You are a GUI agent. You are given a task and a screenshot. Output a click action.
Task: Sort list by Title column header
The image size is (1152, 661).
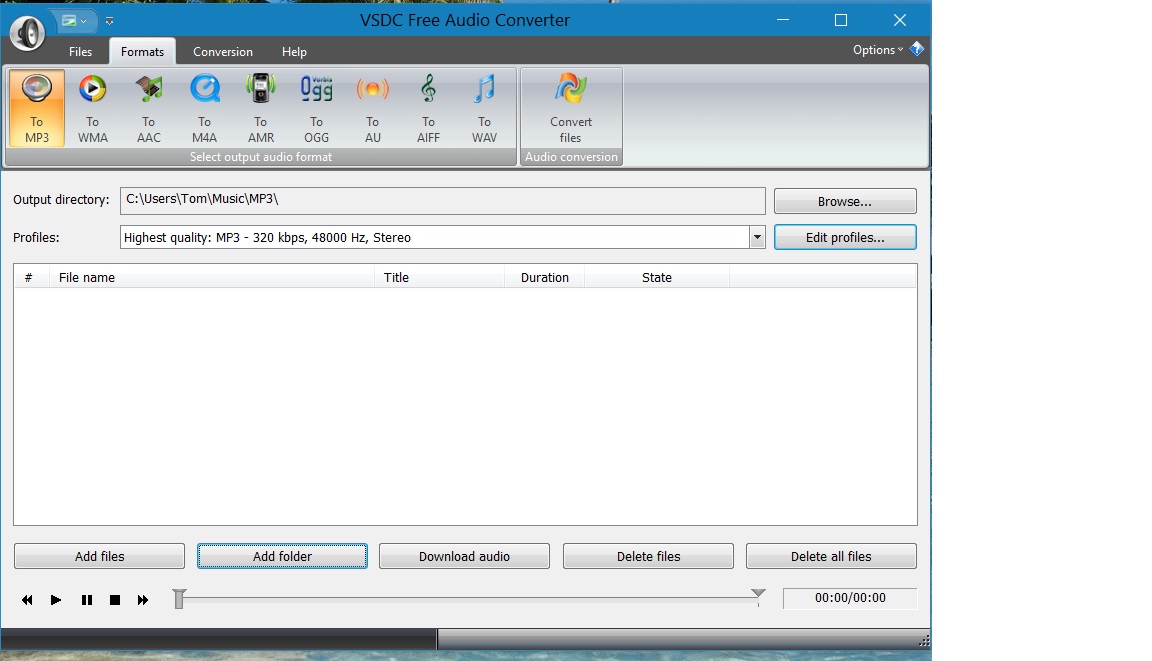click(x=439, y=277)
